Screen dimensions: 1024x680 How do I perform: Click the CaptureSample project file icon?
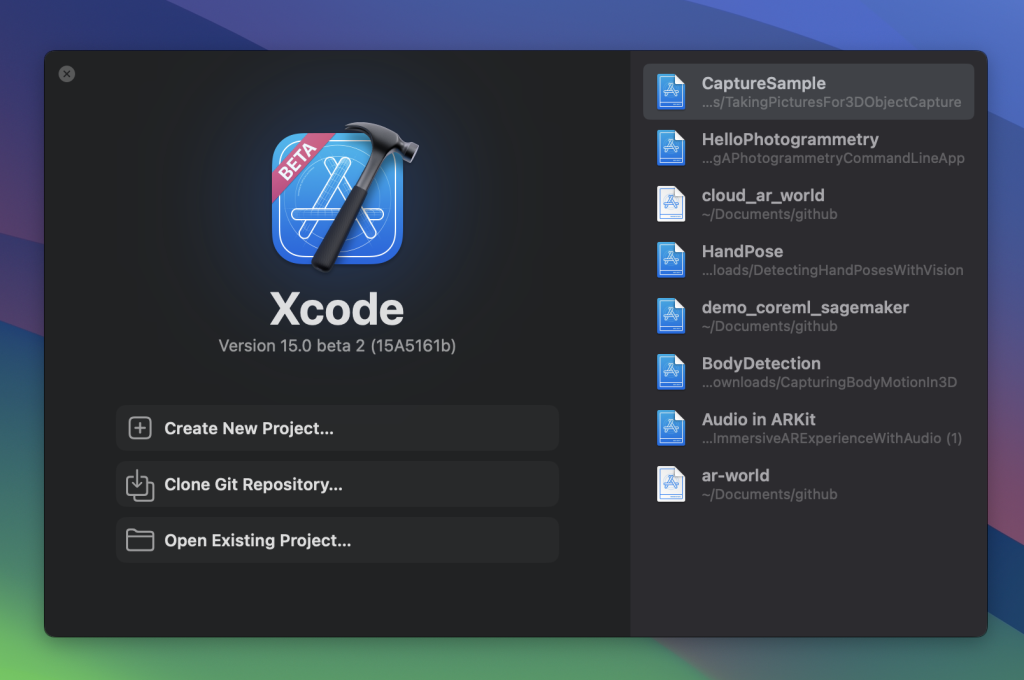pos(668,91)
